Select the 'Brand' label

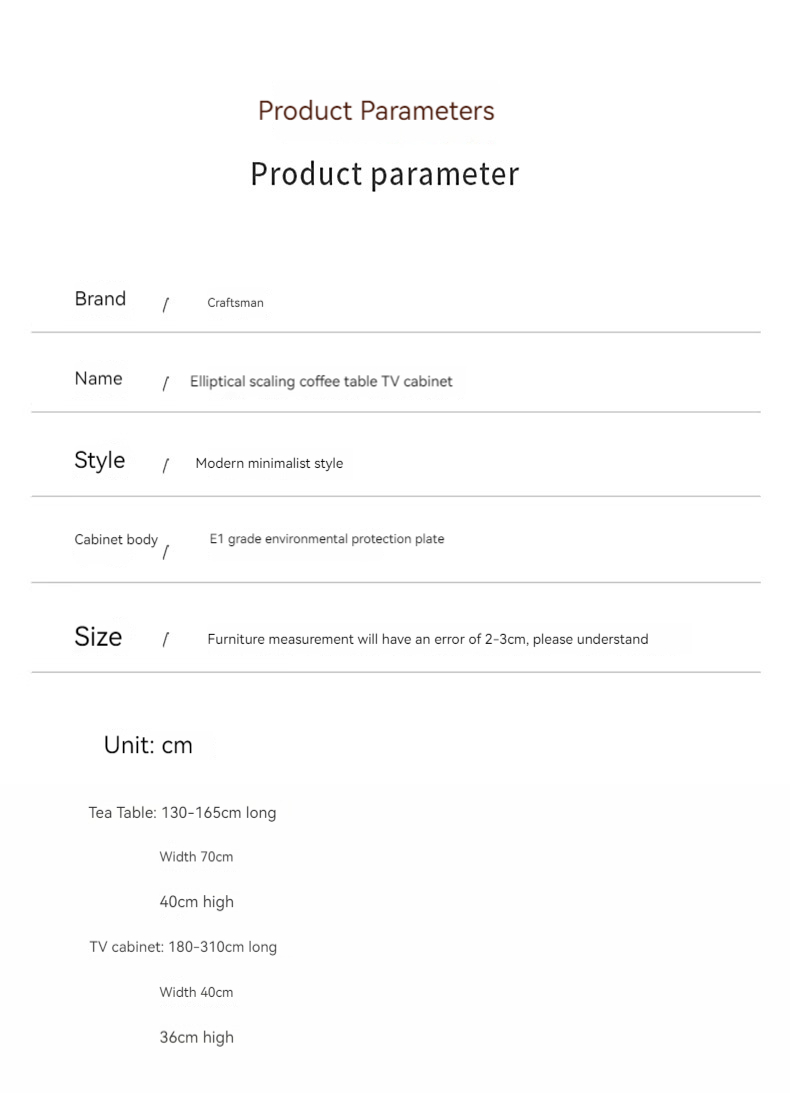click(100, 299)
